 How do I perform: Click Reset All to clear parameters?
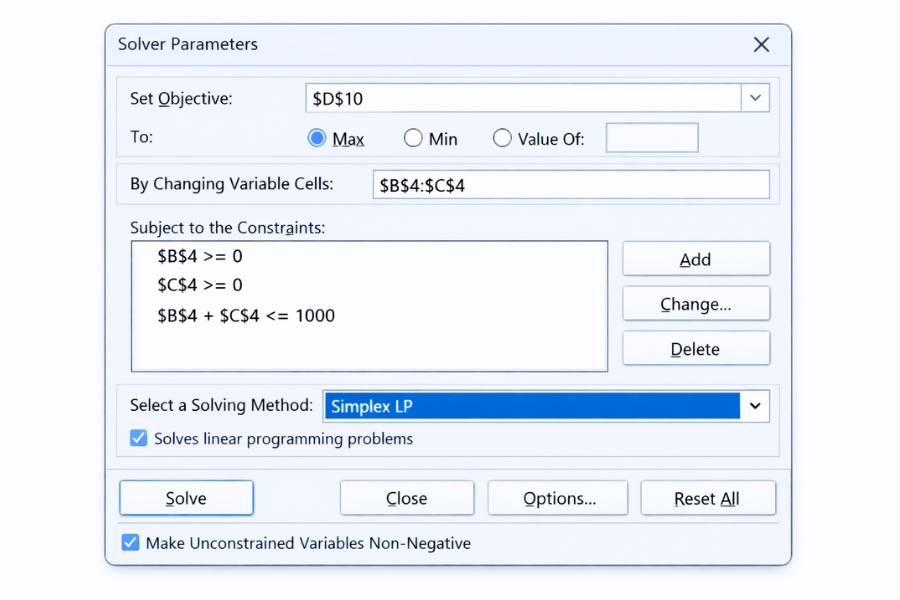click(708, 497)
